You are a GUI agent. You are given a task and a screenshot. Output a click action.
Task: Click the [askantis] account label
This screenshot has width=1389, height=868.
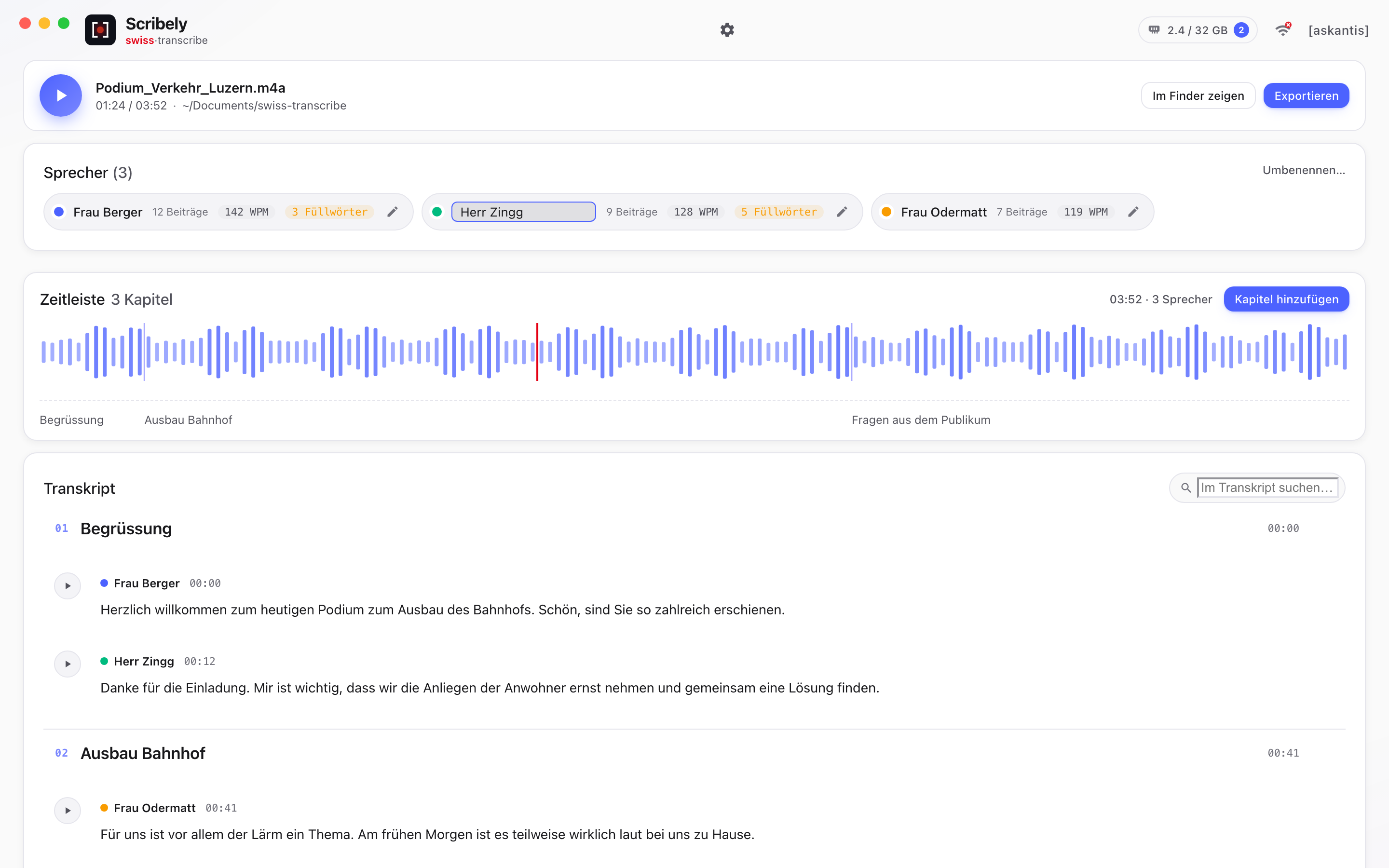[1338, 30]
